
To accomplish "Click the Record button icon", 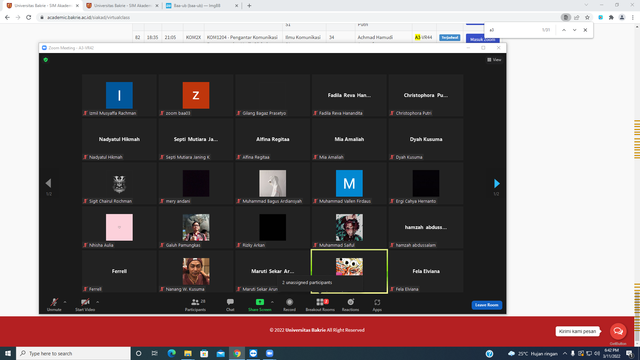I will (x=289, y=302).
